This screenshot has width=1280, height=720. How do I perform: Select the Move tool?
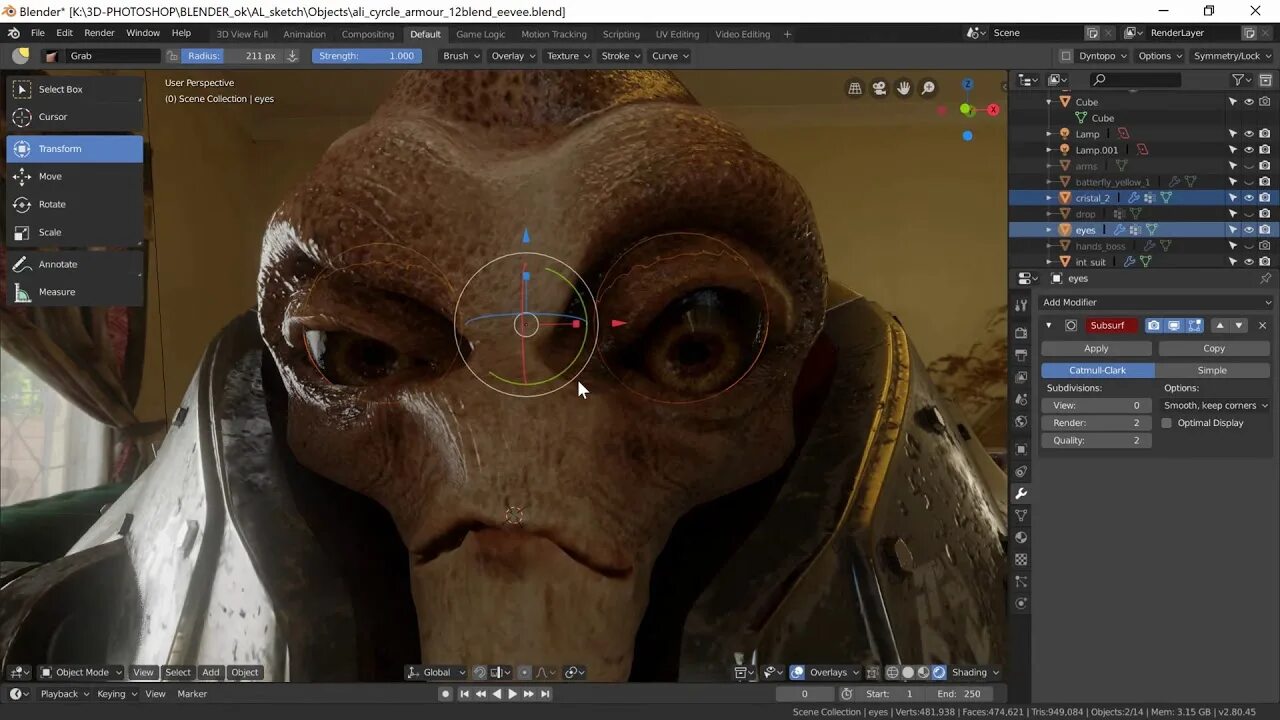click(x=75, y=176)
